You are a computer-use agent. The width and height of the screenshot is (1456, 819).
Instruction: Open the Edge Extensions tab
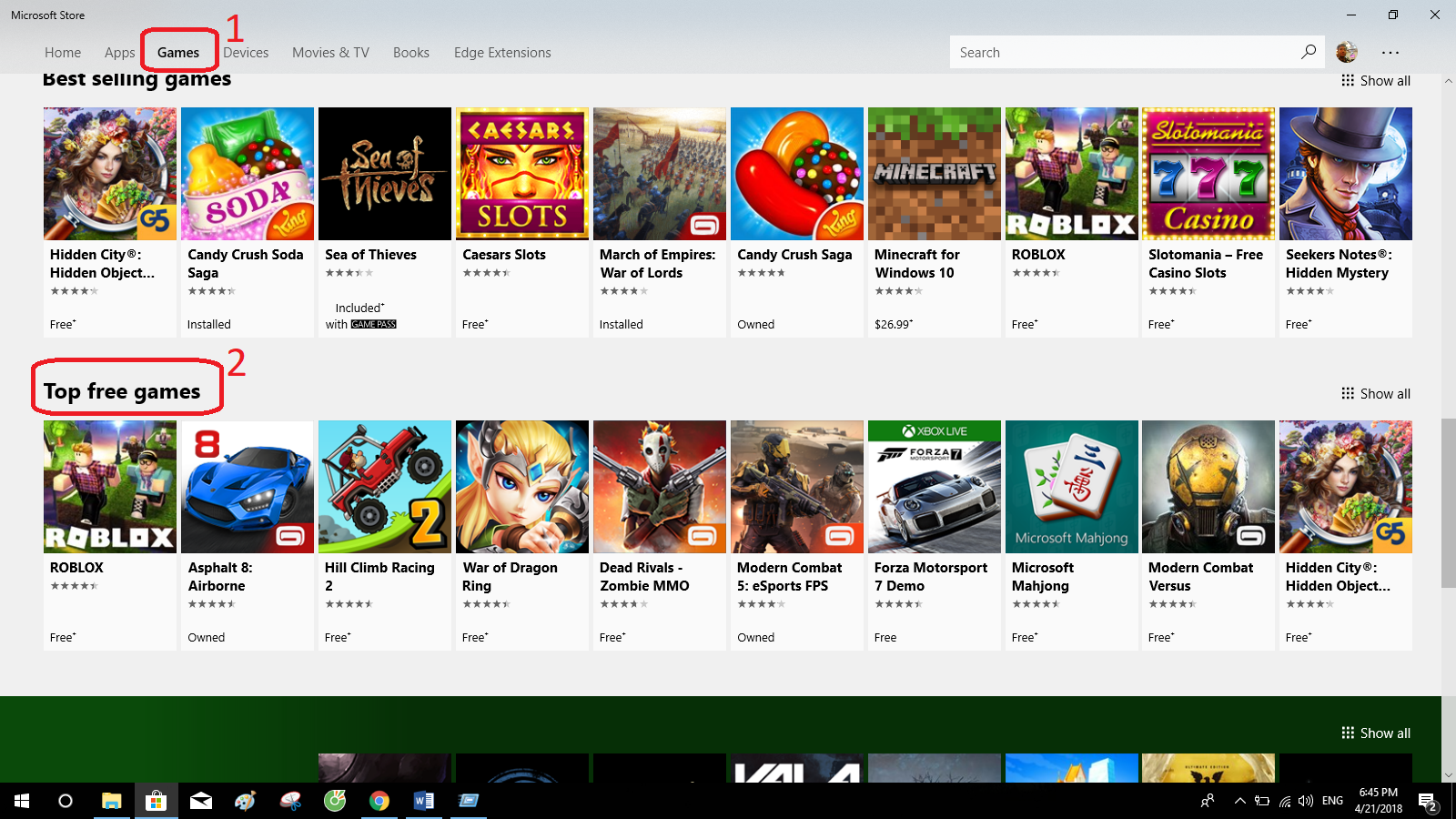click(502, 53)
